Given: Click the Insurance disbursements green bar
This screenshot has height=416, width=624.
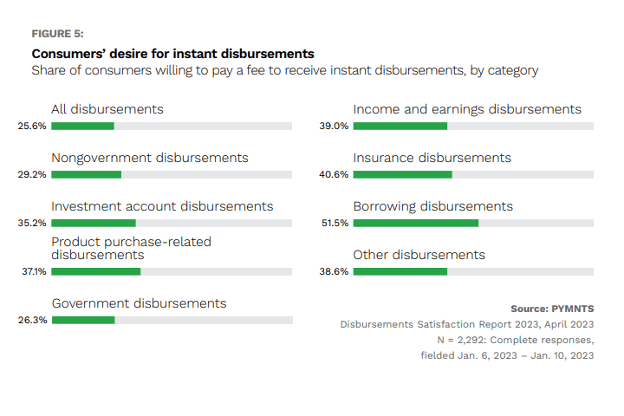Looking at the screenshot, I should click(x=402, y=174).
